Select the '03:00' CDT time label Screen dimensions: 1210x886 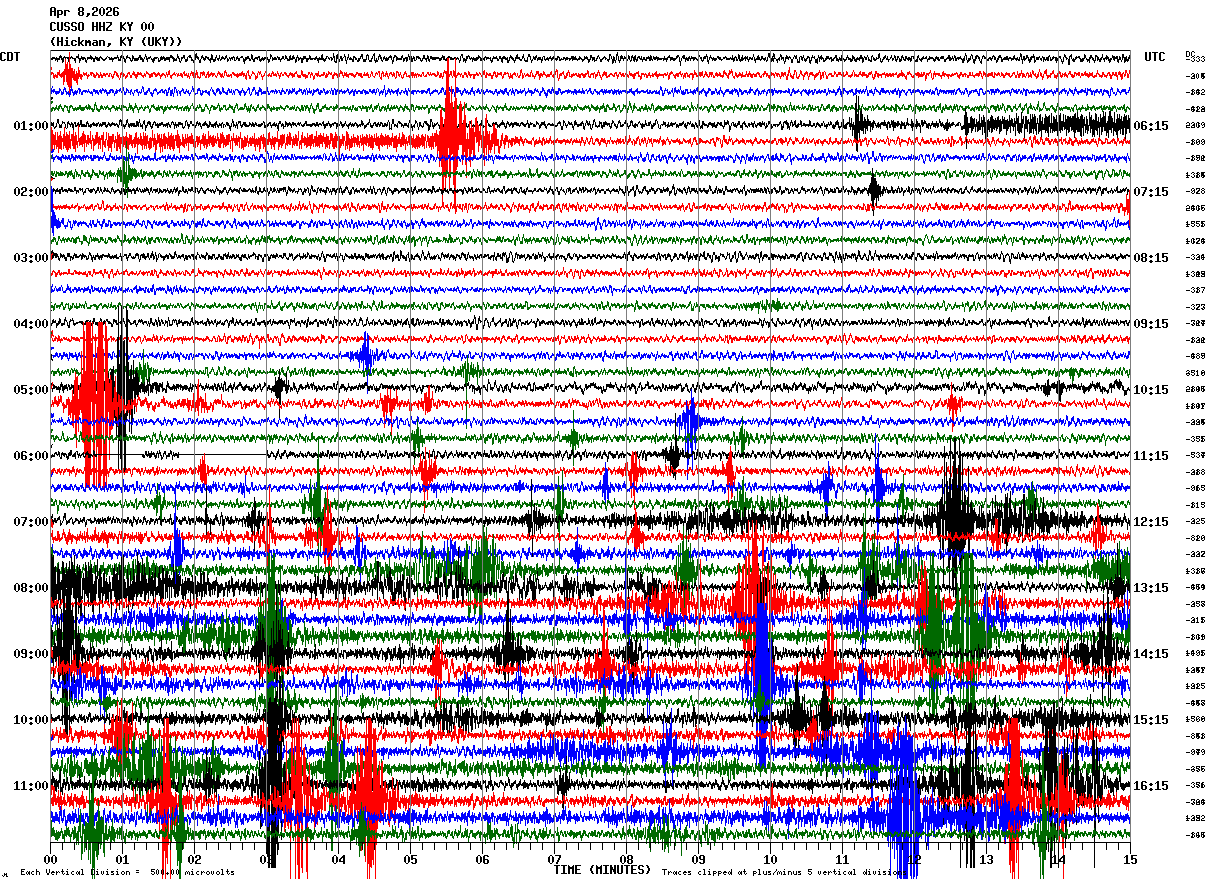[x=31, y=258]
